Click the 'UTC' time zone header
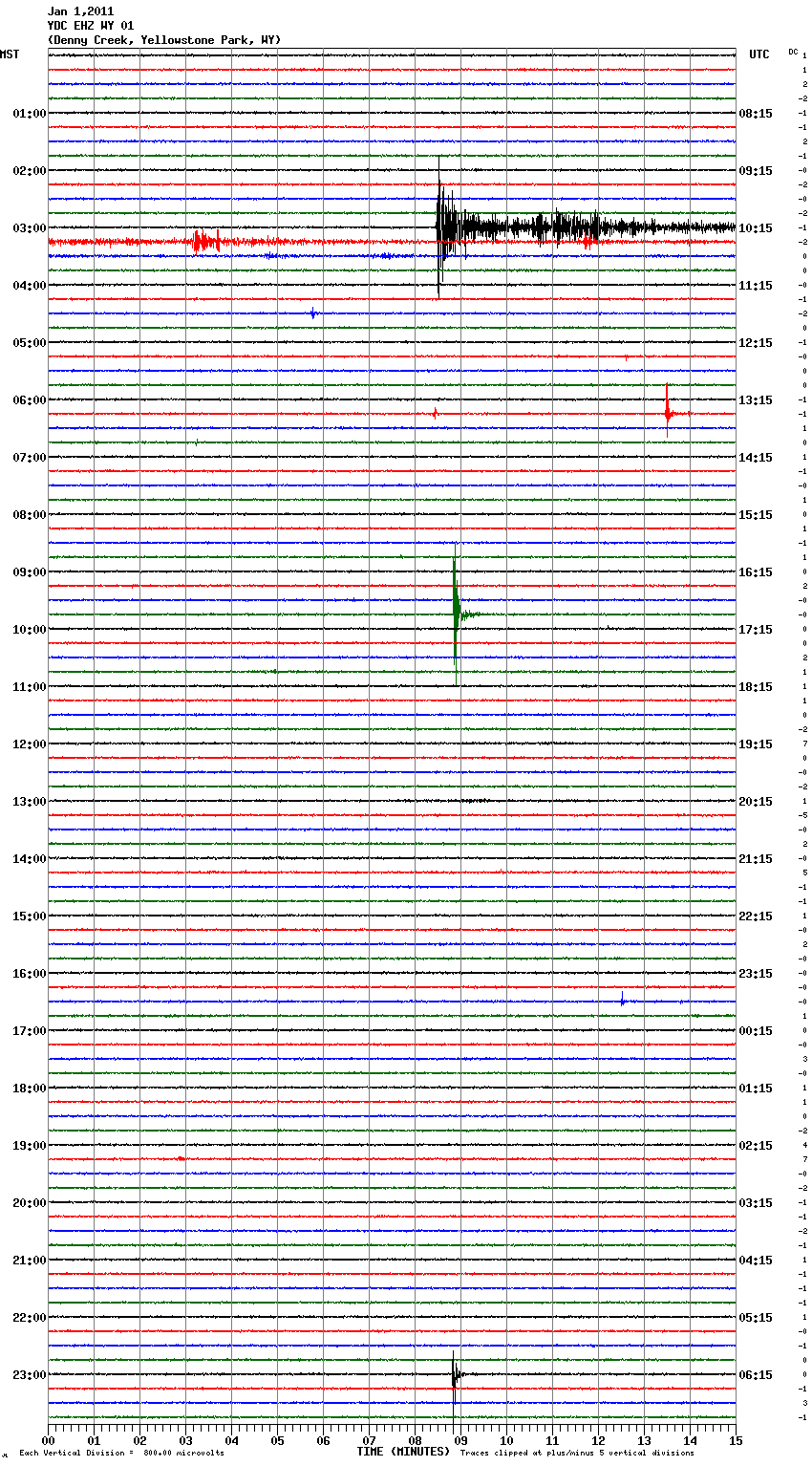 tap(759, 54)
